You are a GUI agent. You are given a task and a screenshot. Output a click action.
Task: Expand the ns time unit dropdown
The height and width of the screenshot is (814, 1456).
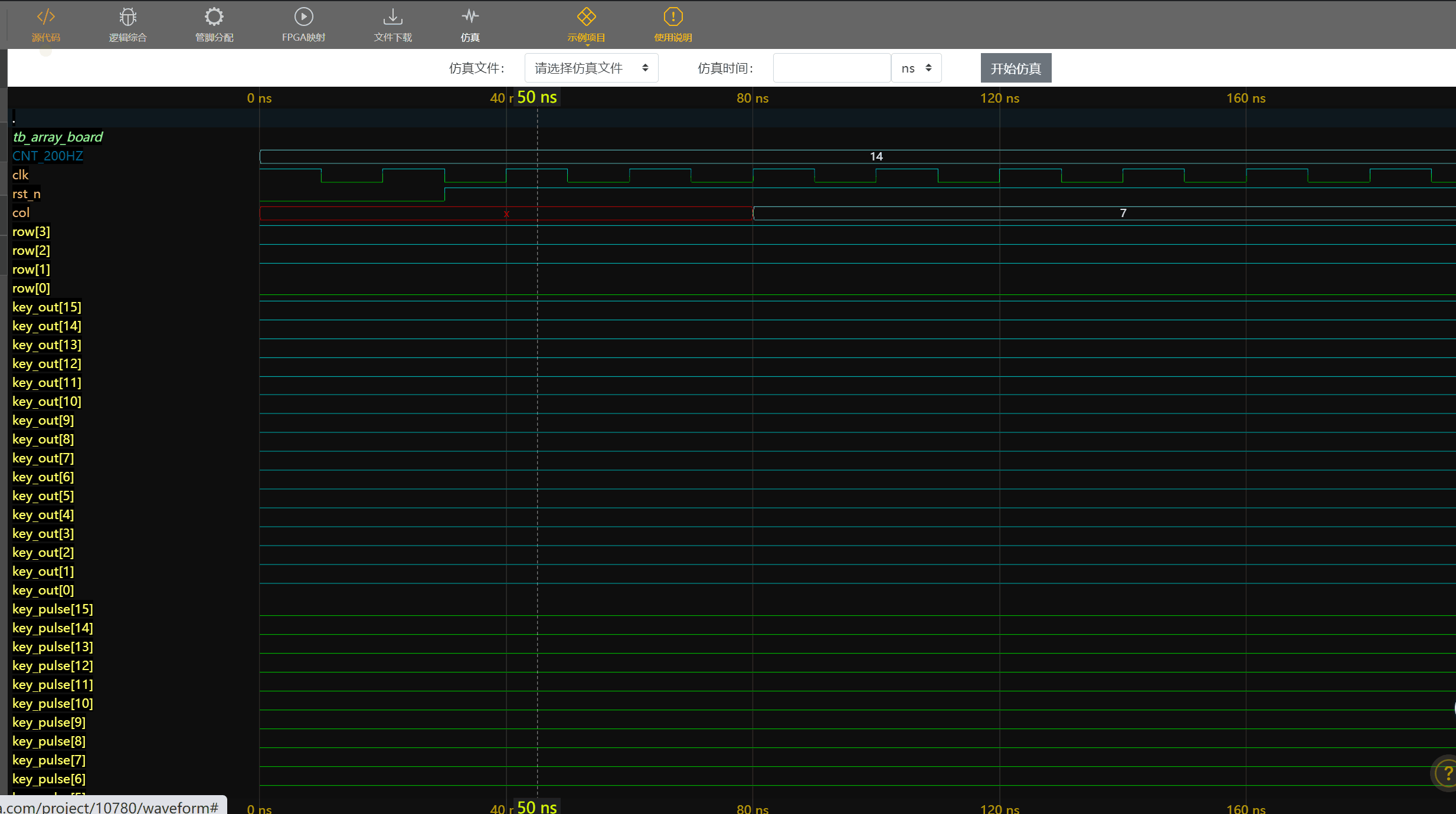tap(916, 68)
